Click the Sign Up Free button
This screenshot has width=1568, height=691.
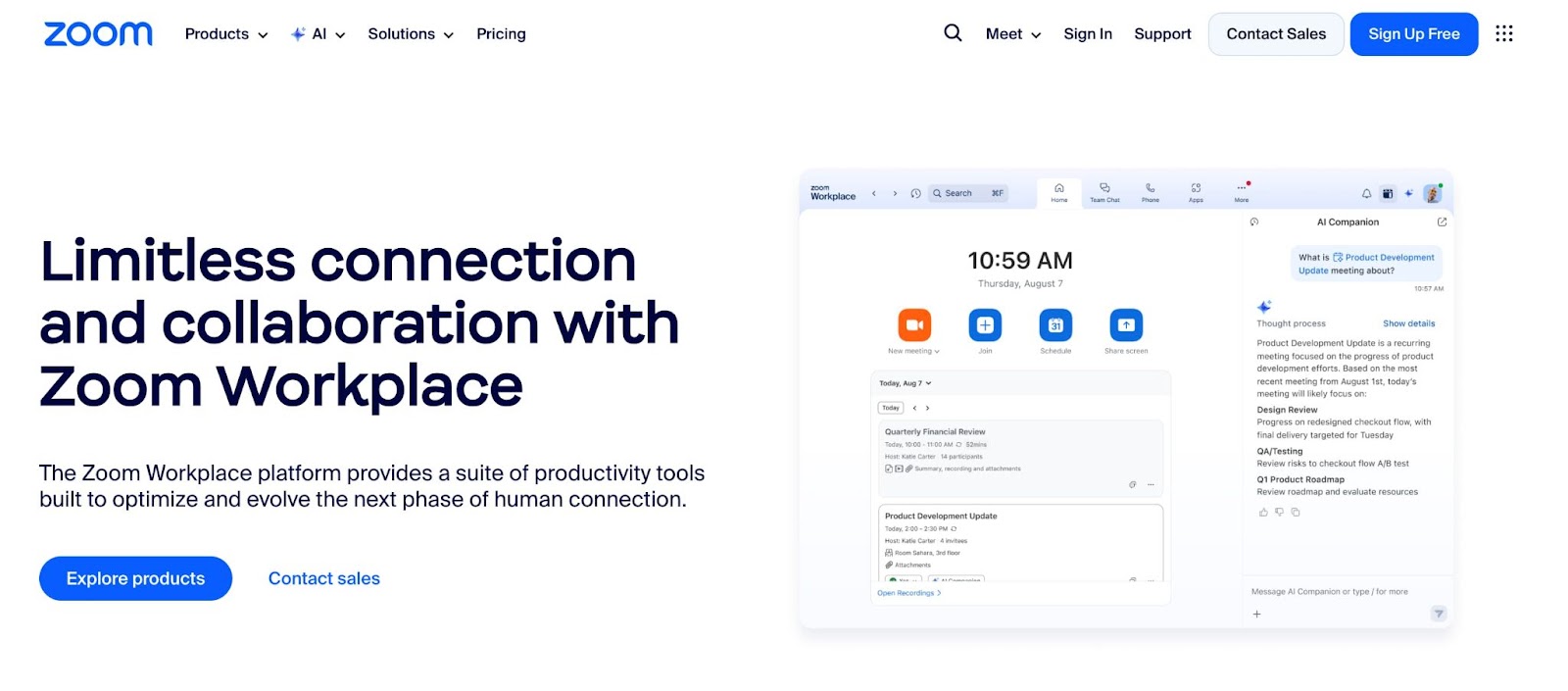point(1414,34)
